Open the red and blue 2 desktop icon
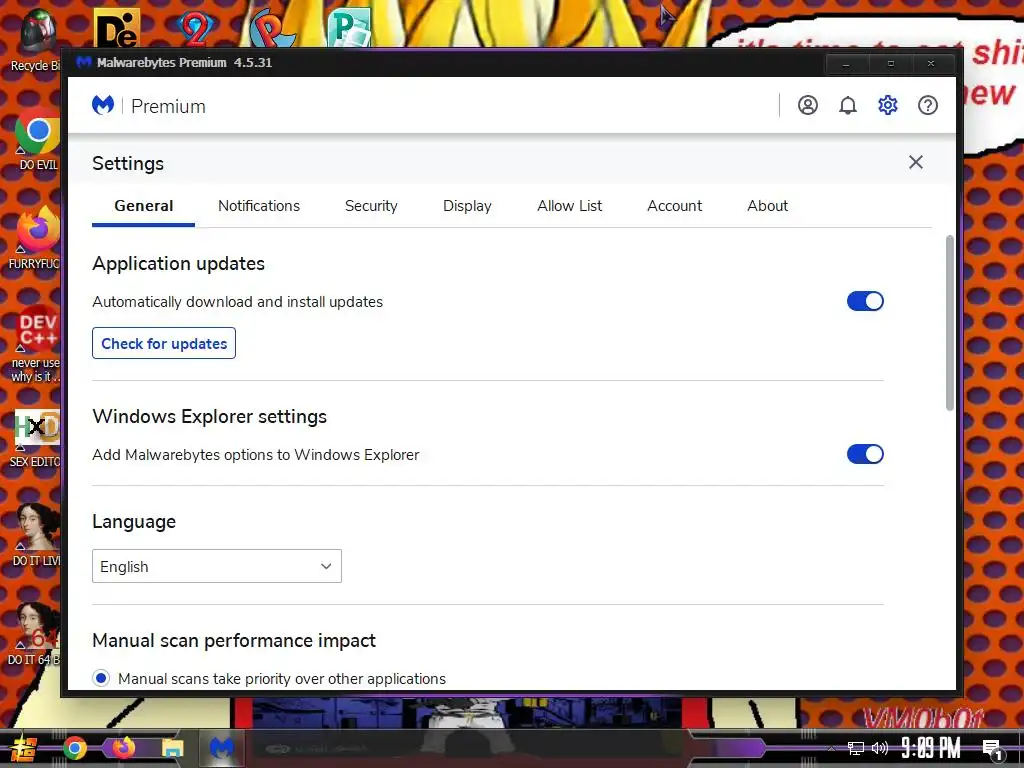Screen dimensions: 1024x768 pyautogui.click(x=195, y=28)
